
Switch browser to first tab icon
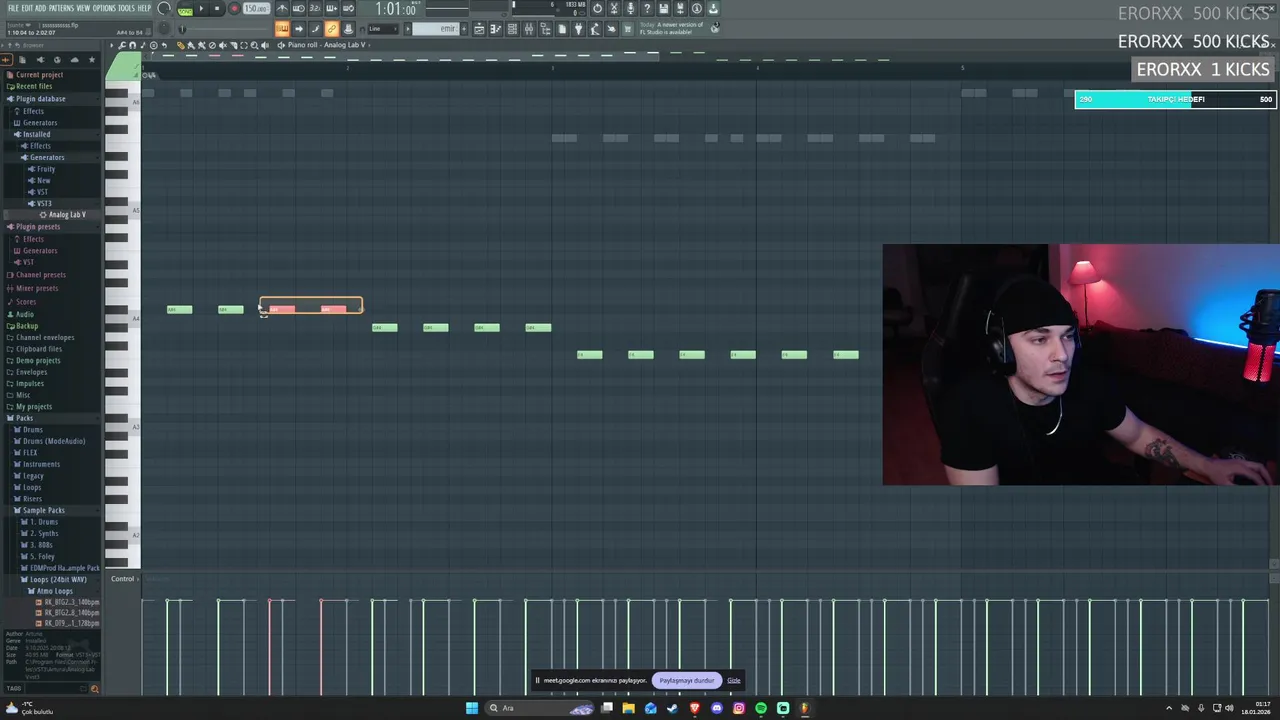click(x=5, y=60)
